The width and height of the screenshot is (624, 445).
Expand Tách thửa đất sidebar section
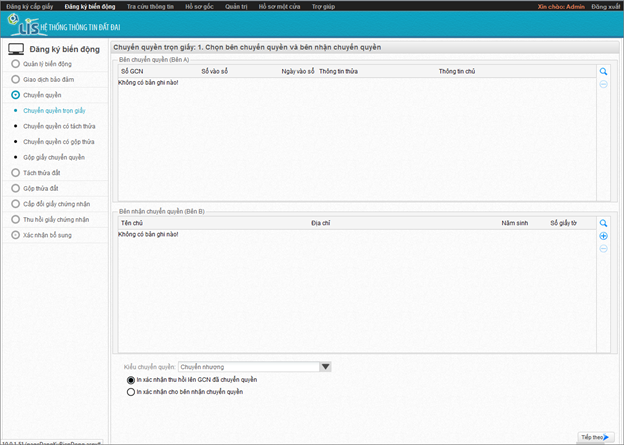pos(16,172)
